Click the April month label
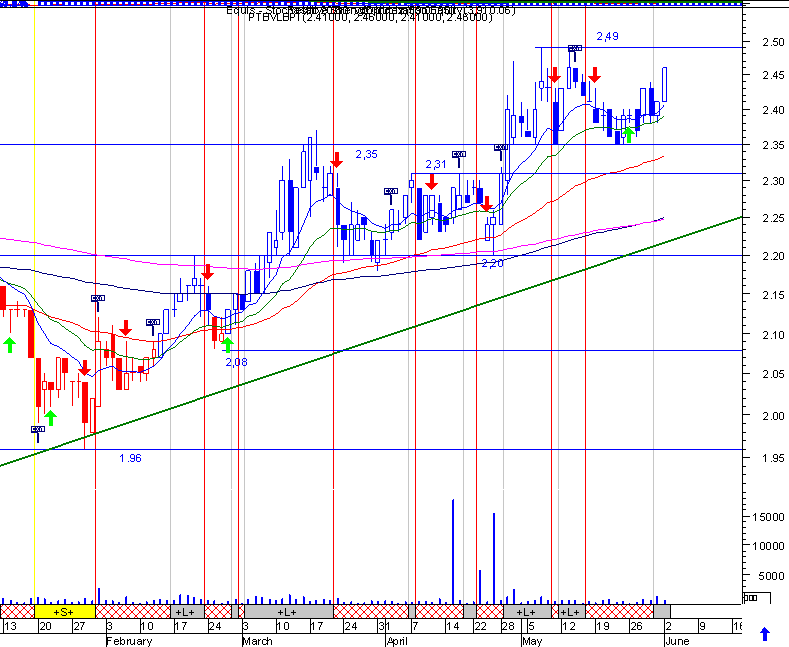This screenshot has height=647, width=789. [397, 641]
